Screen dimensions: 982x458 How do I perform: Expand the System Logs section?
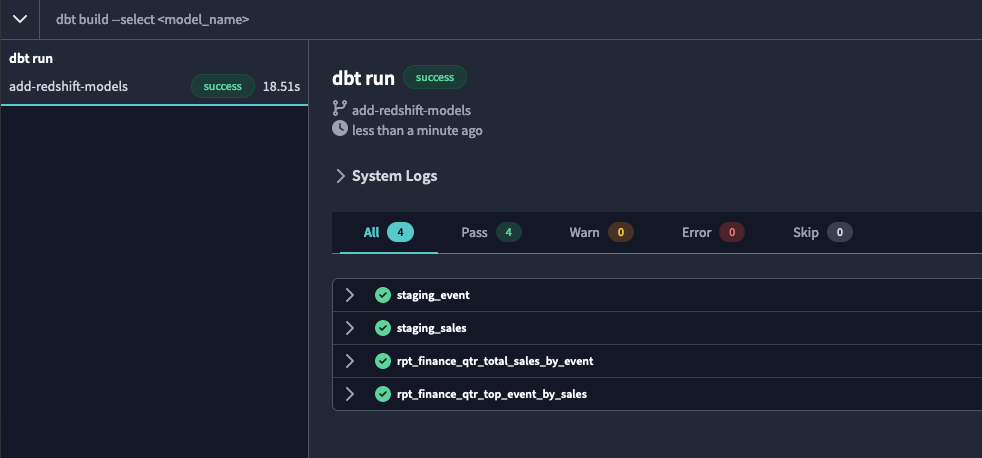[386, 176]
